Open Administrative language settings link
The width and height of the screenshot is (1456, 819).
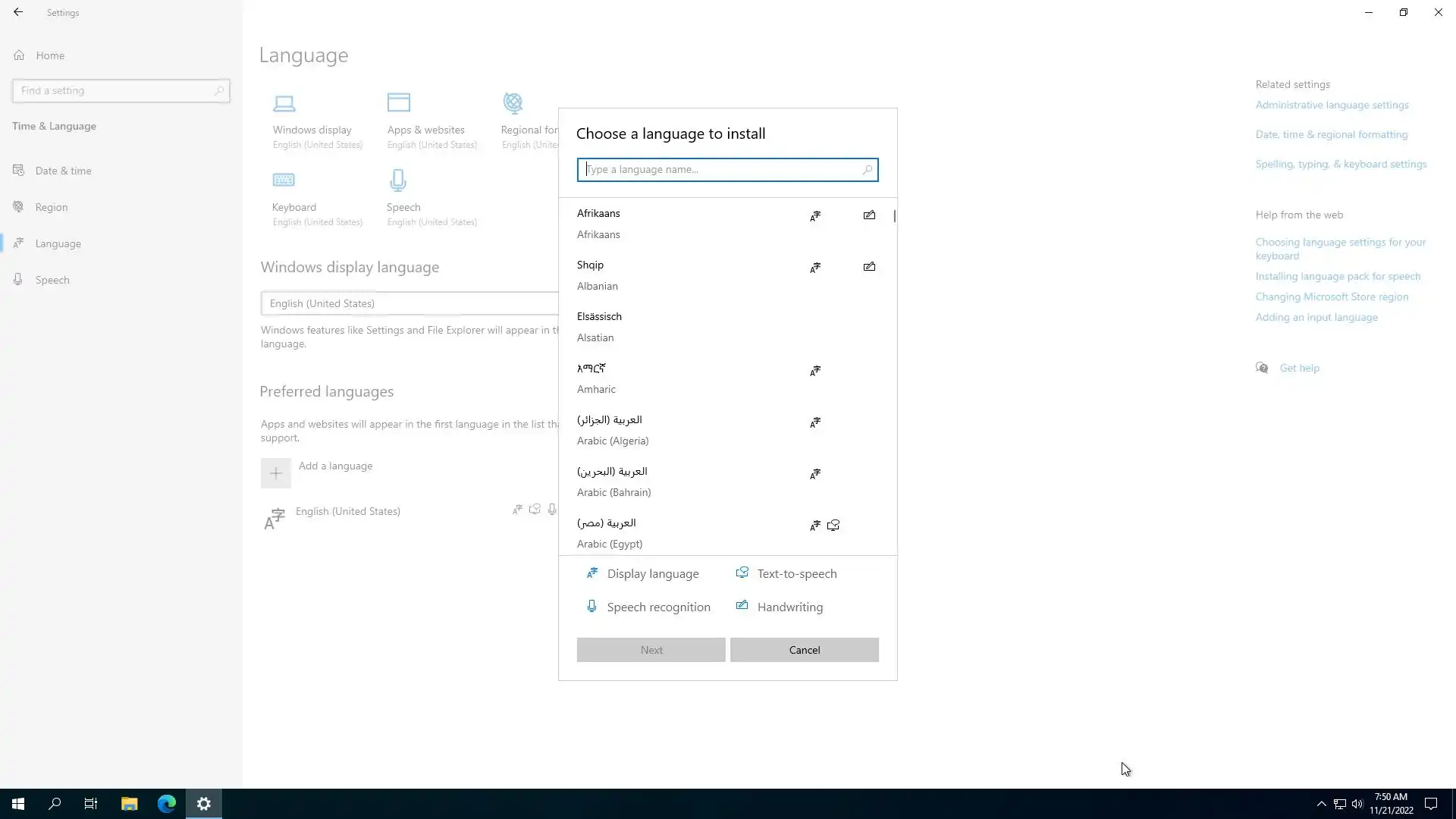pos(1332,105)
